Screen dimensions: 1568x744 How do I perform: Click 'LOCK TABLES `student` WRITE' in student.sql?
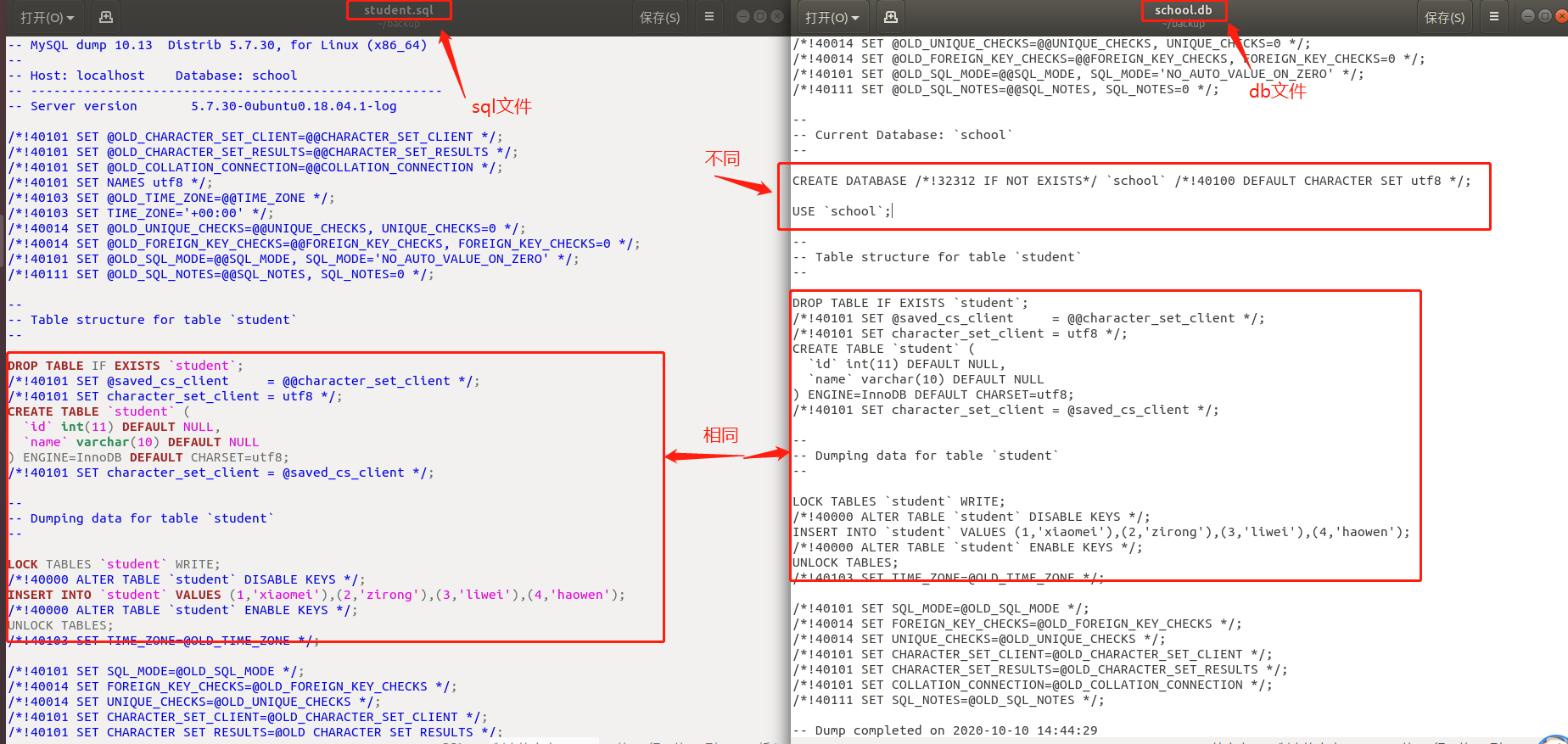tap(115, 564)
